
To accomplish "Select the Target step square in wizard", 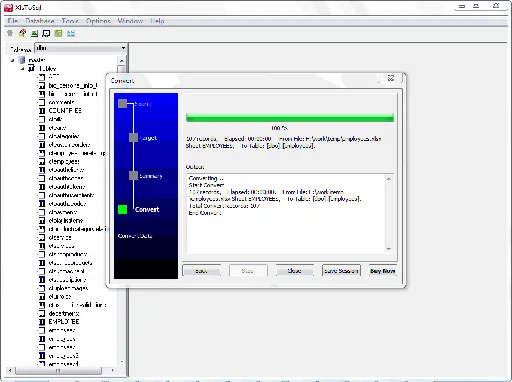I will pyautogui.click(x=133, y=137).
